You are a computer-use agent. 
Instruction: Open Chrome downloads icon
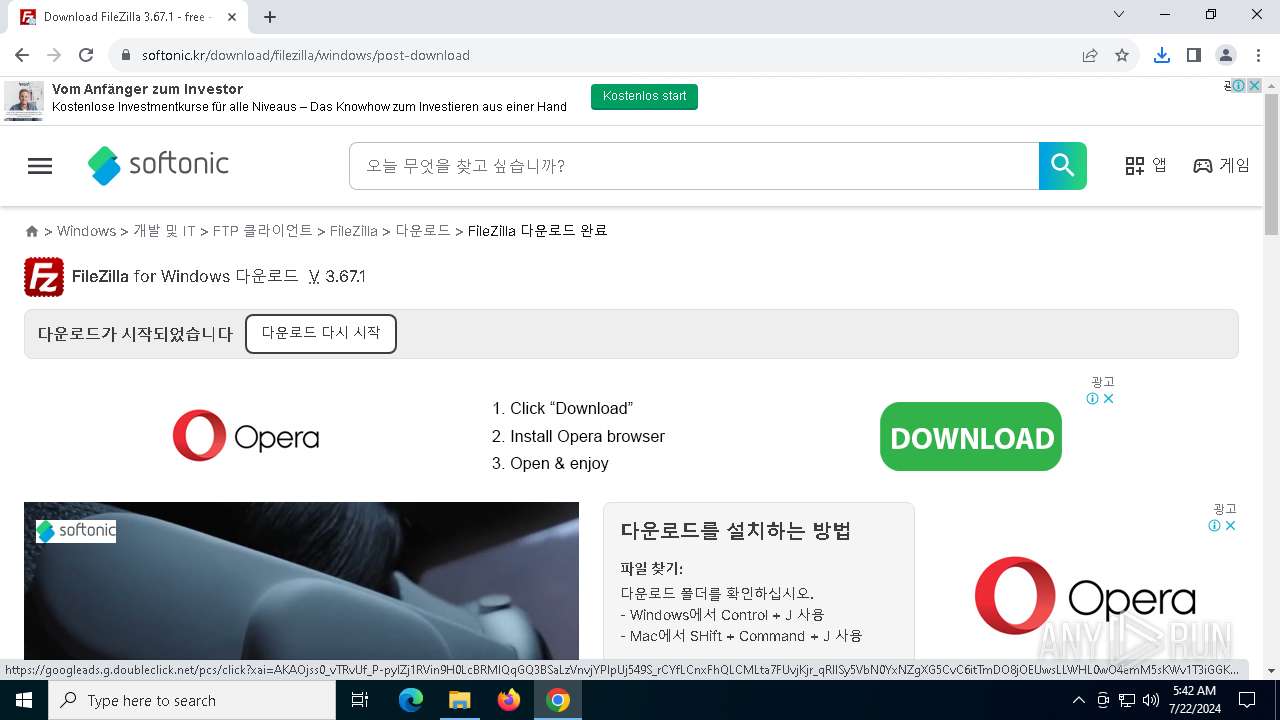pyautogui.click(x=1162, y=55)
